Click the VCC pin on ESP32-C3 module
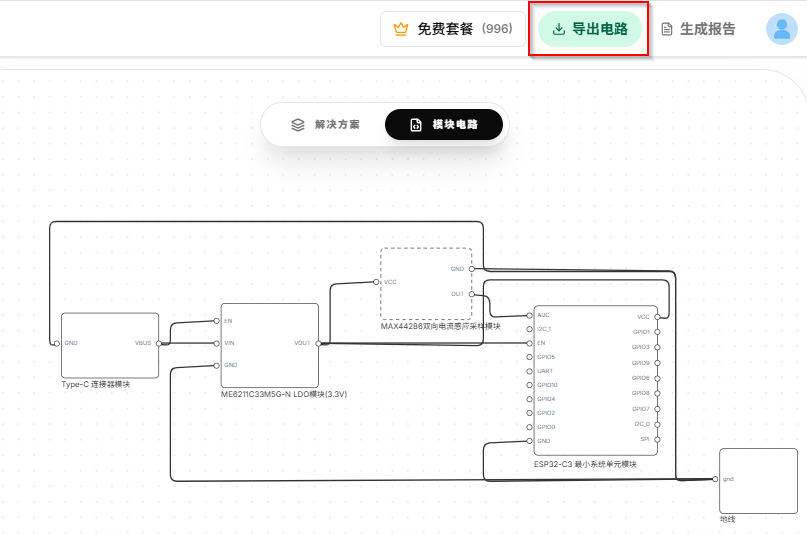This screenshot has height=534, width=807. tap(657, 317)
